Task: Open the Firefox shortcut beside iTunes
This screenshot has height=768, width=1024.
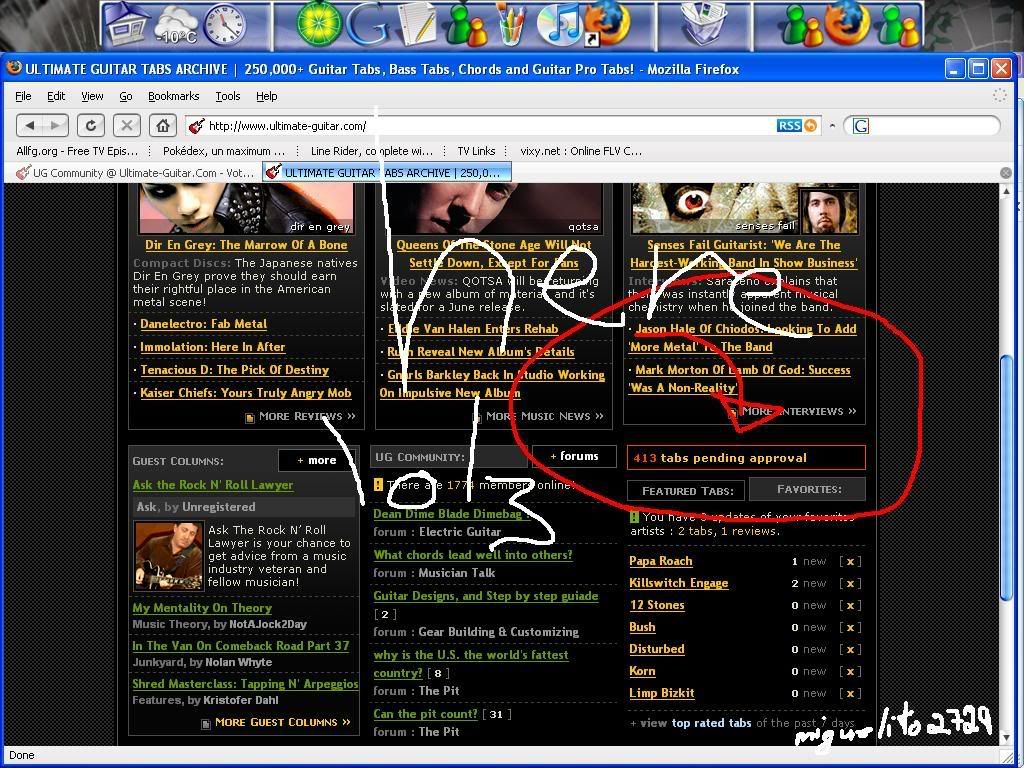Action: [609, 25]
